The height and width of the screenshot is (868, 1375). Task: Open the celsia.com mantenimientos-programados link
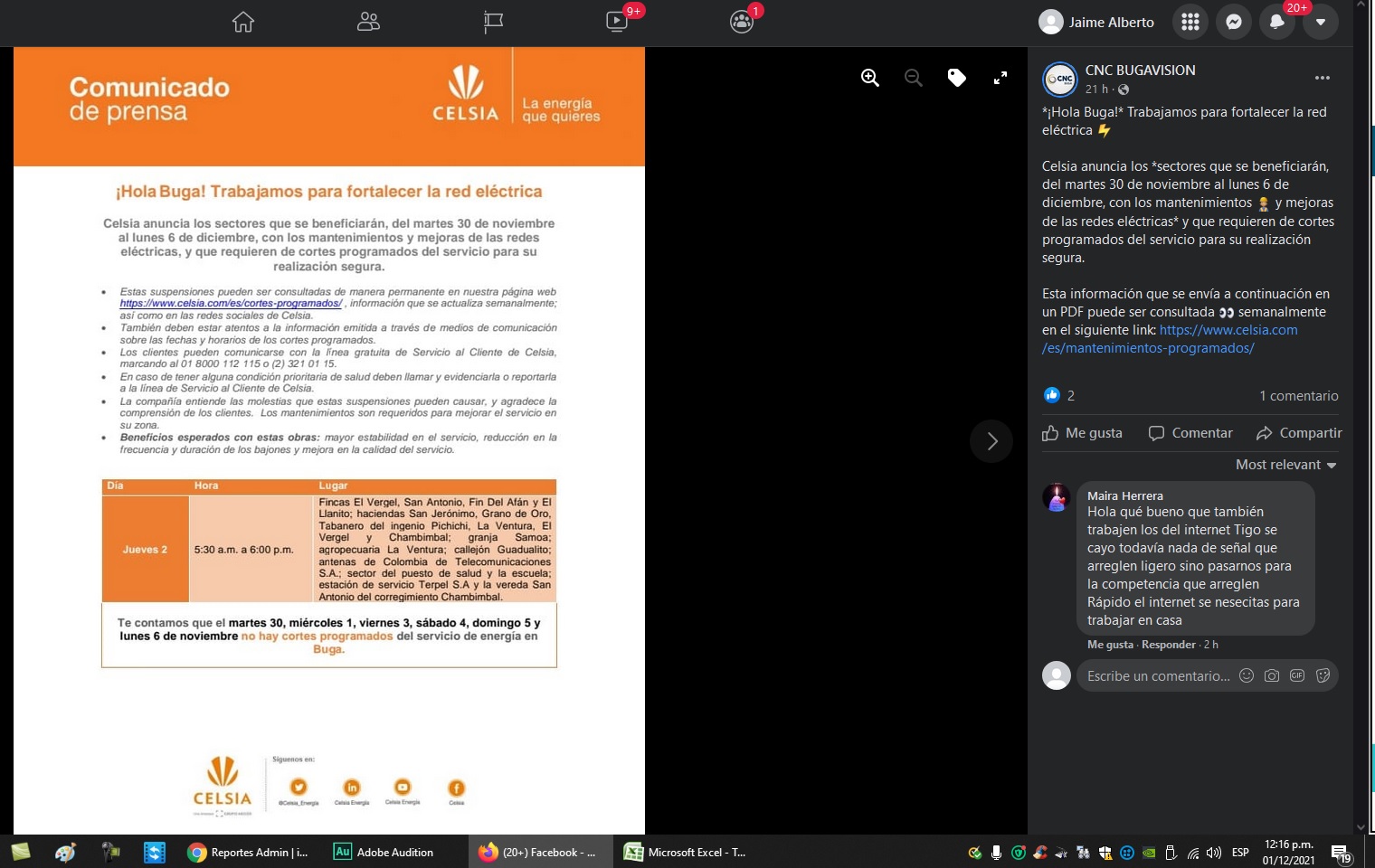(1170, 339)
